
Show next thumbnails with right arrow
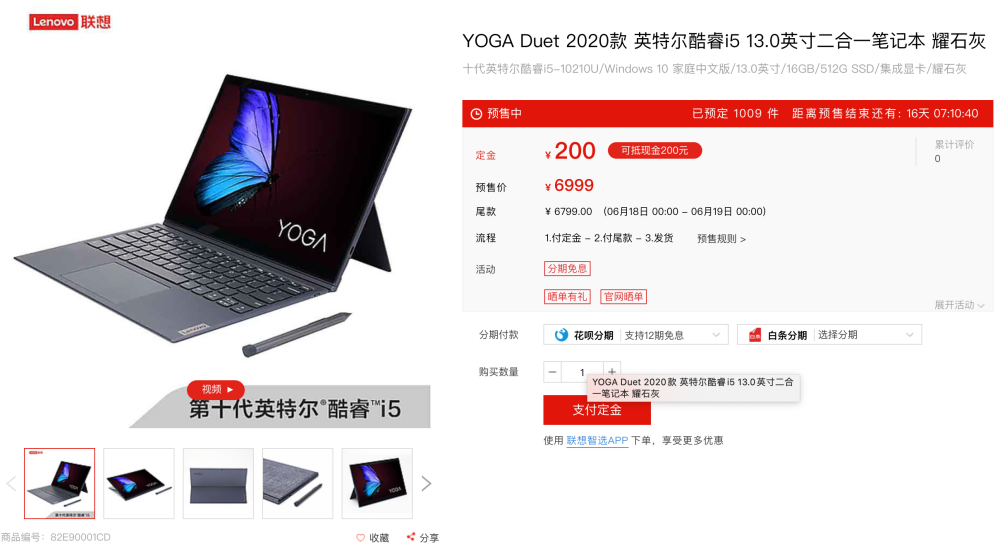(426, 483)
